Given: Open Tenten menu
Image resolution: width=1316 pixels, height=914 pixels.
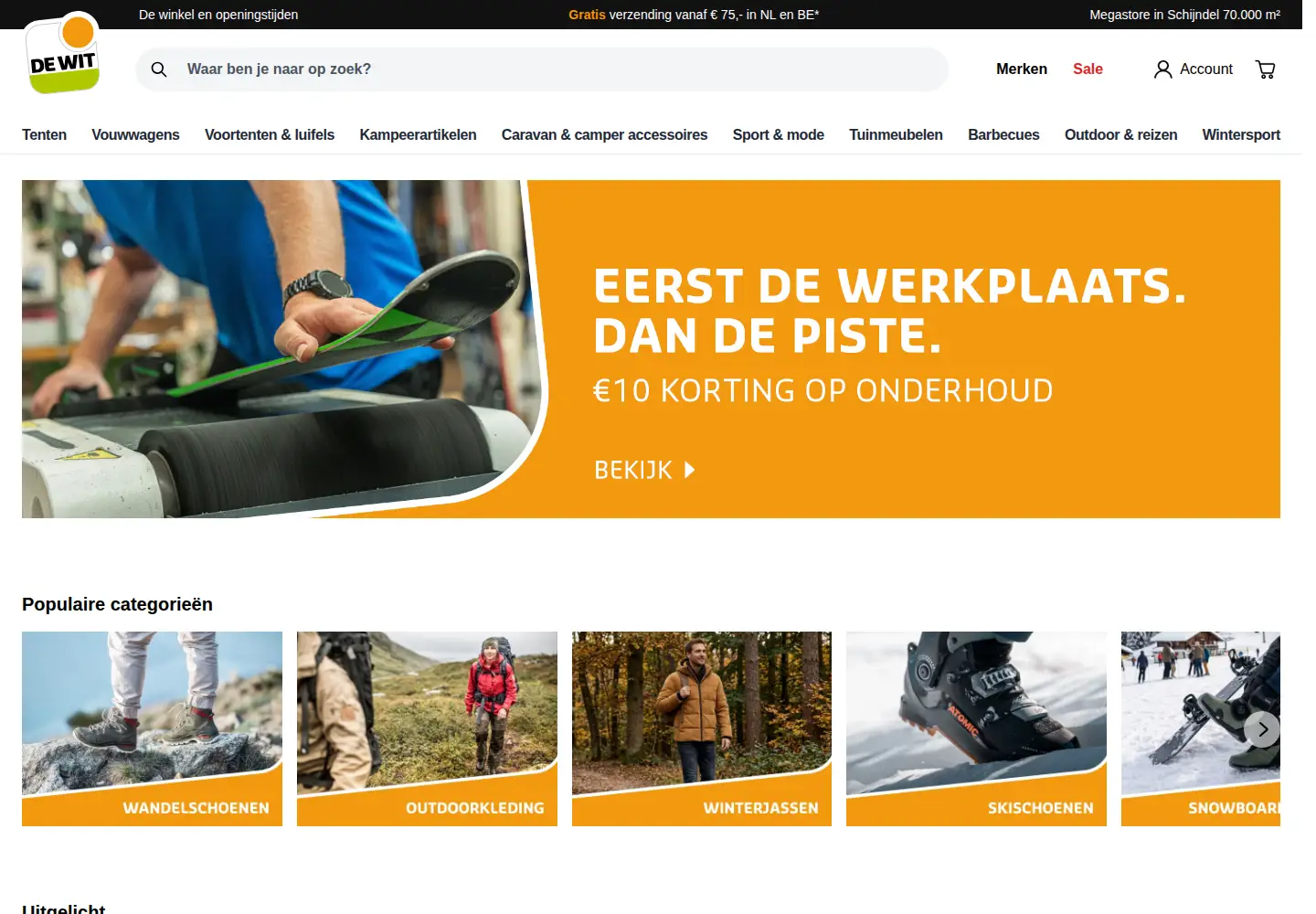Looking at the screenshot, I should point(44,134).
